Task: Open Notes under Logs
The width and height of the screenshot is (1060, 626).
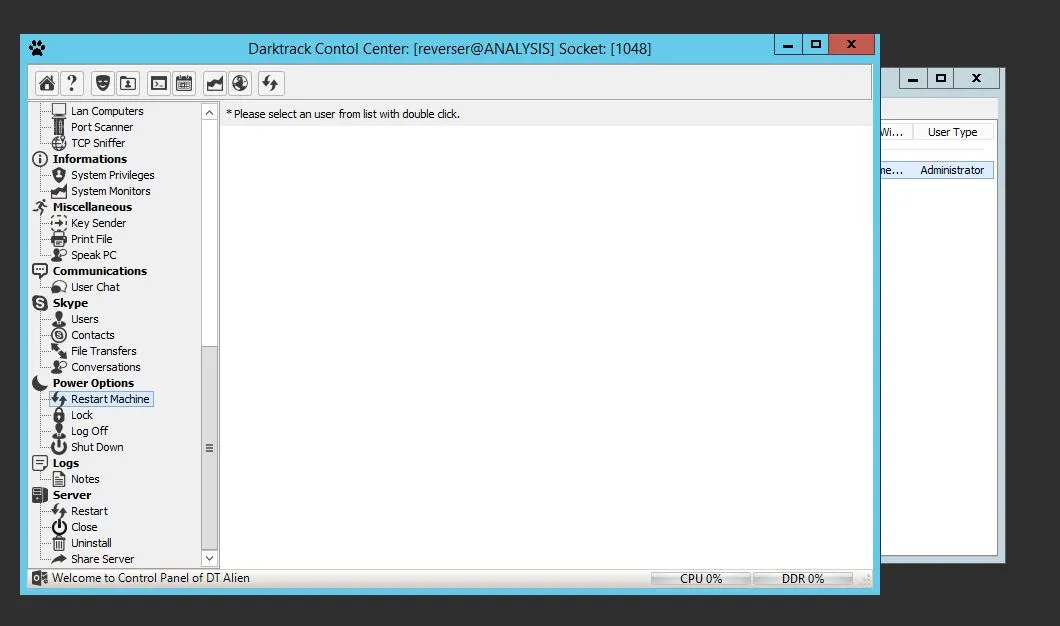Action: 85,479
